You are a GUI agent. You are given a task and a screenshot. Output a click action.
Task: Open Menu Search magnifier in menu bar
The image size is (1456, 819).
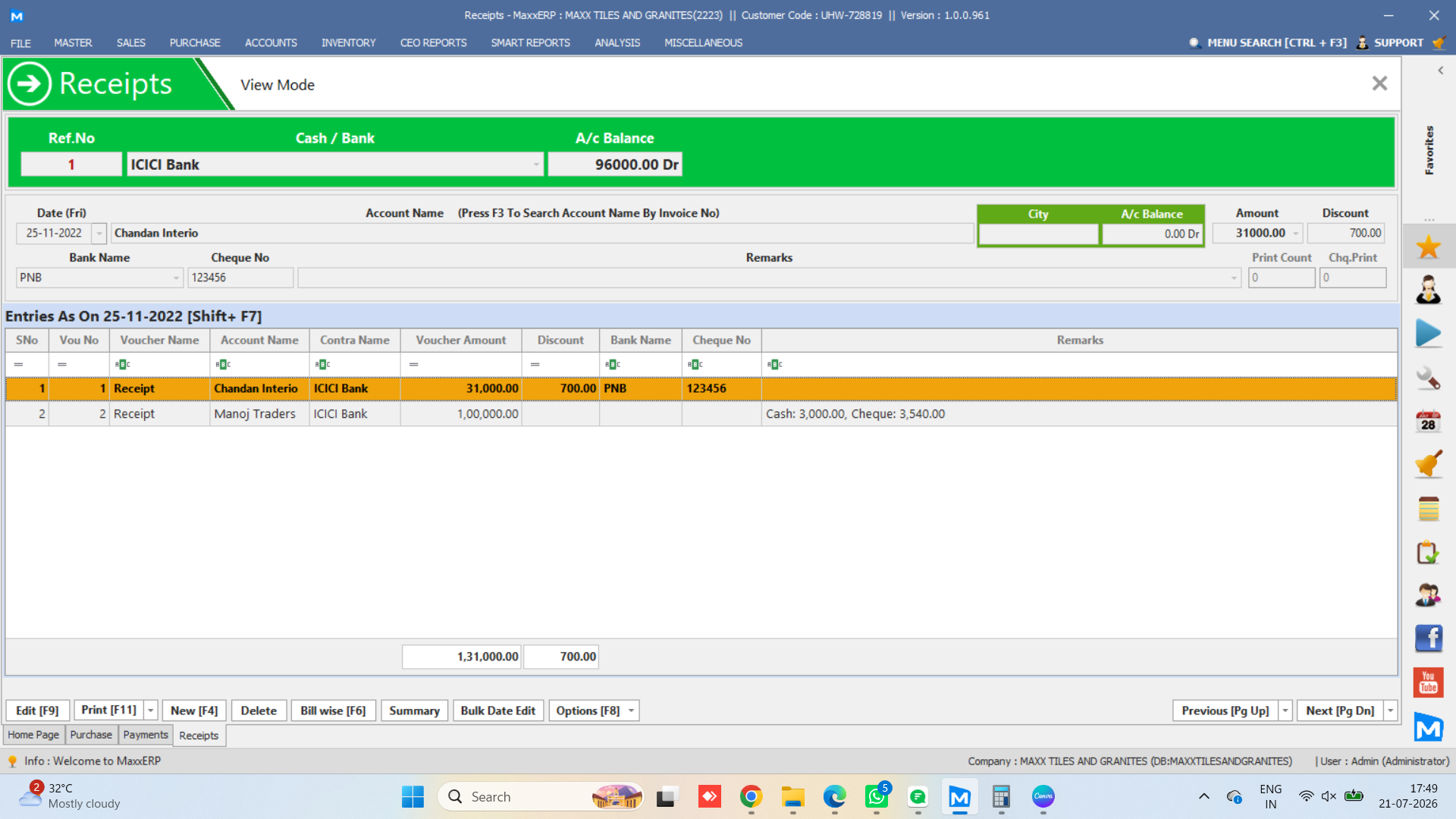pos(1195,42)
